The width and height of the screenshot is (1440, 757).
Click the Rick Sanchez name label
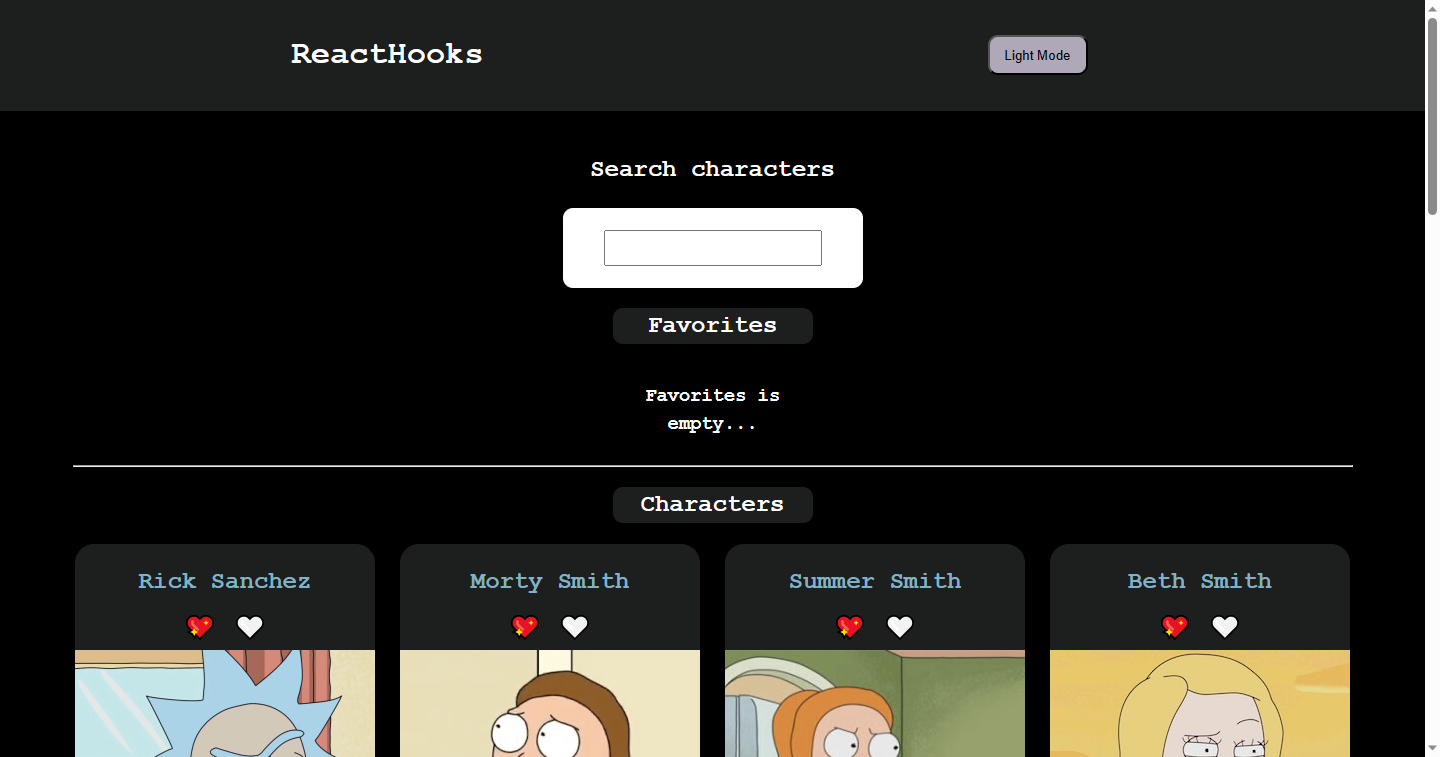224,581
